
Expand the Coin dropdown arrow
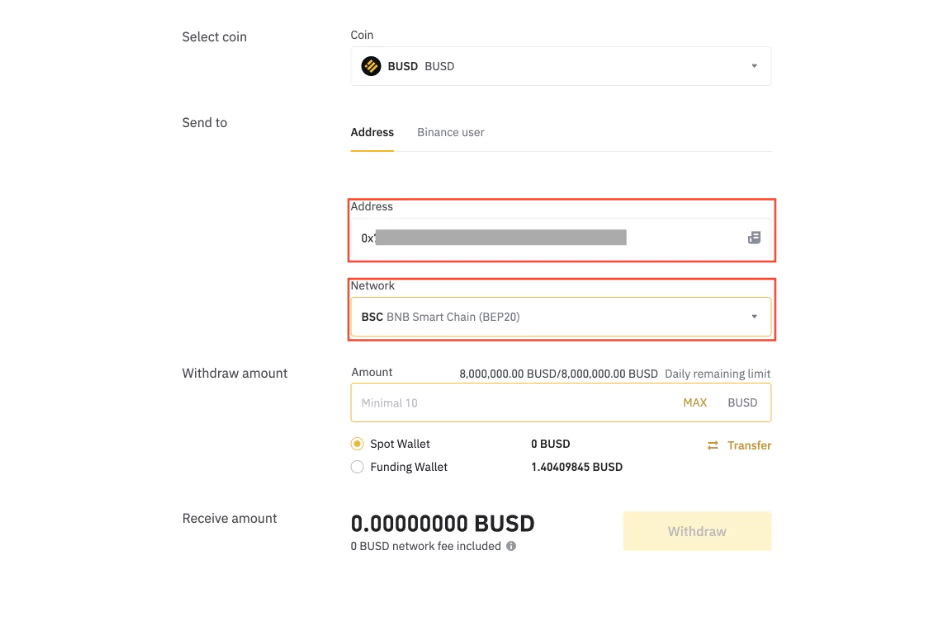click(754, 66)
